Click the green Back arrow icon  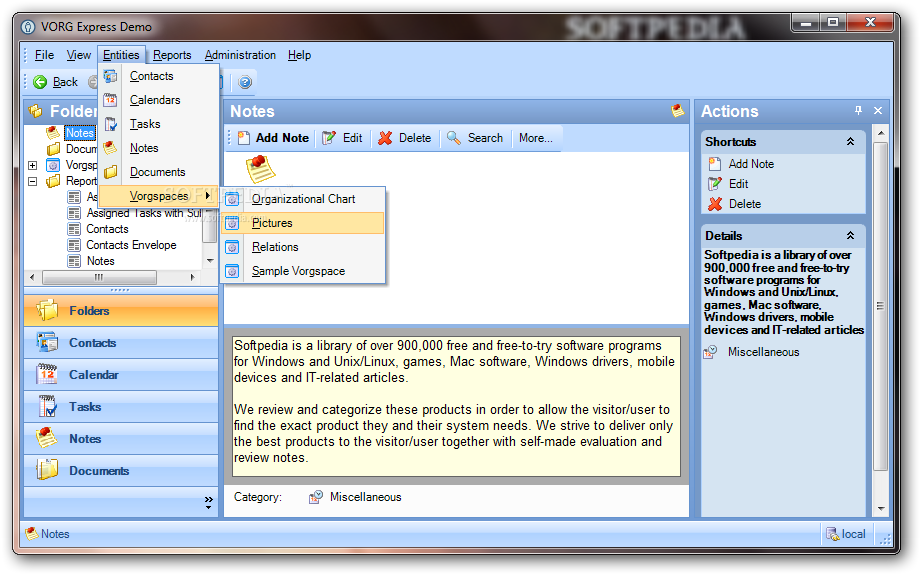[x=40, y=82]
